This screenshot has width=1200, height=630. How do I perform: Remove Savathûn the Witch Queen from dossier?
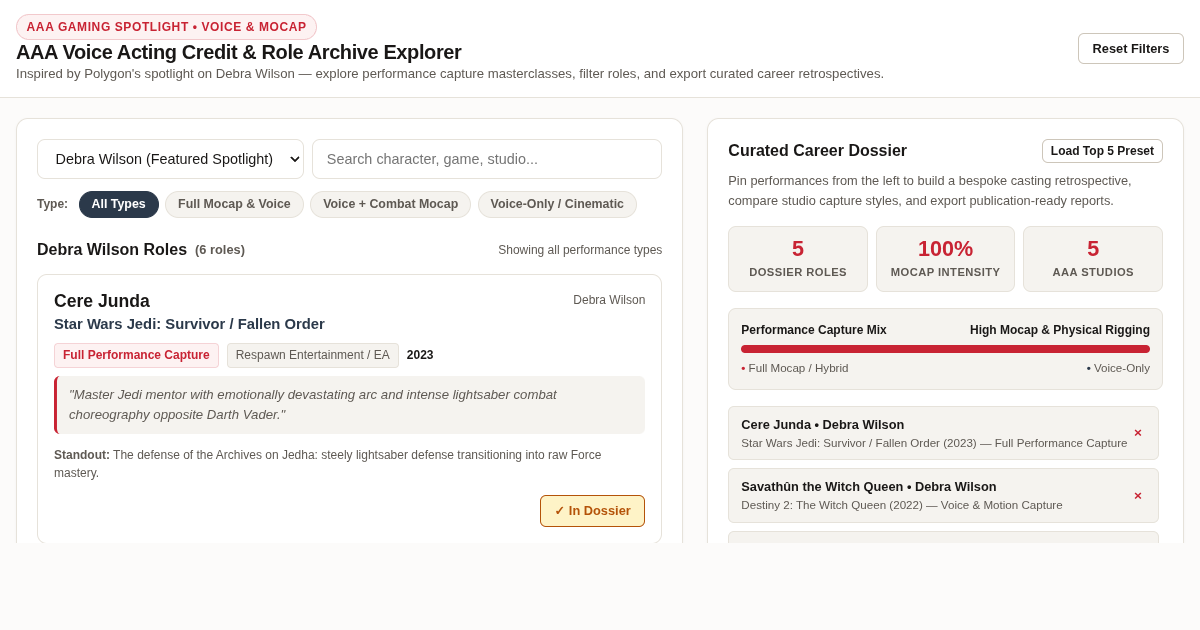click(x=1138, y=496)
